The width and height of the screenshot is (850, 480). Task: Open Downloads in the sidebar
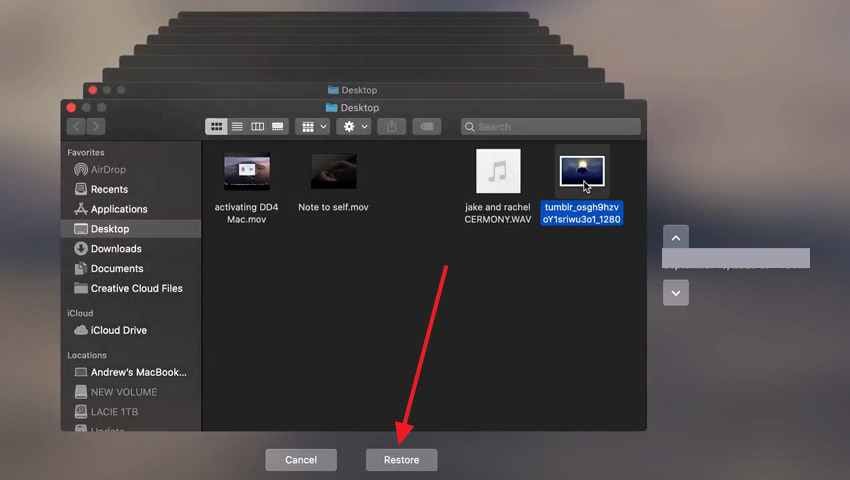coord(130,248)
